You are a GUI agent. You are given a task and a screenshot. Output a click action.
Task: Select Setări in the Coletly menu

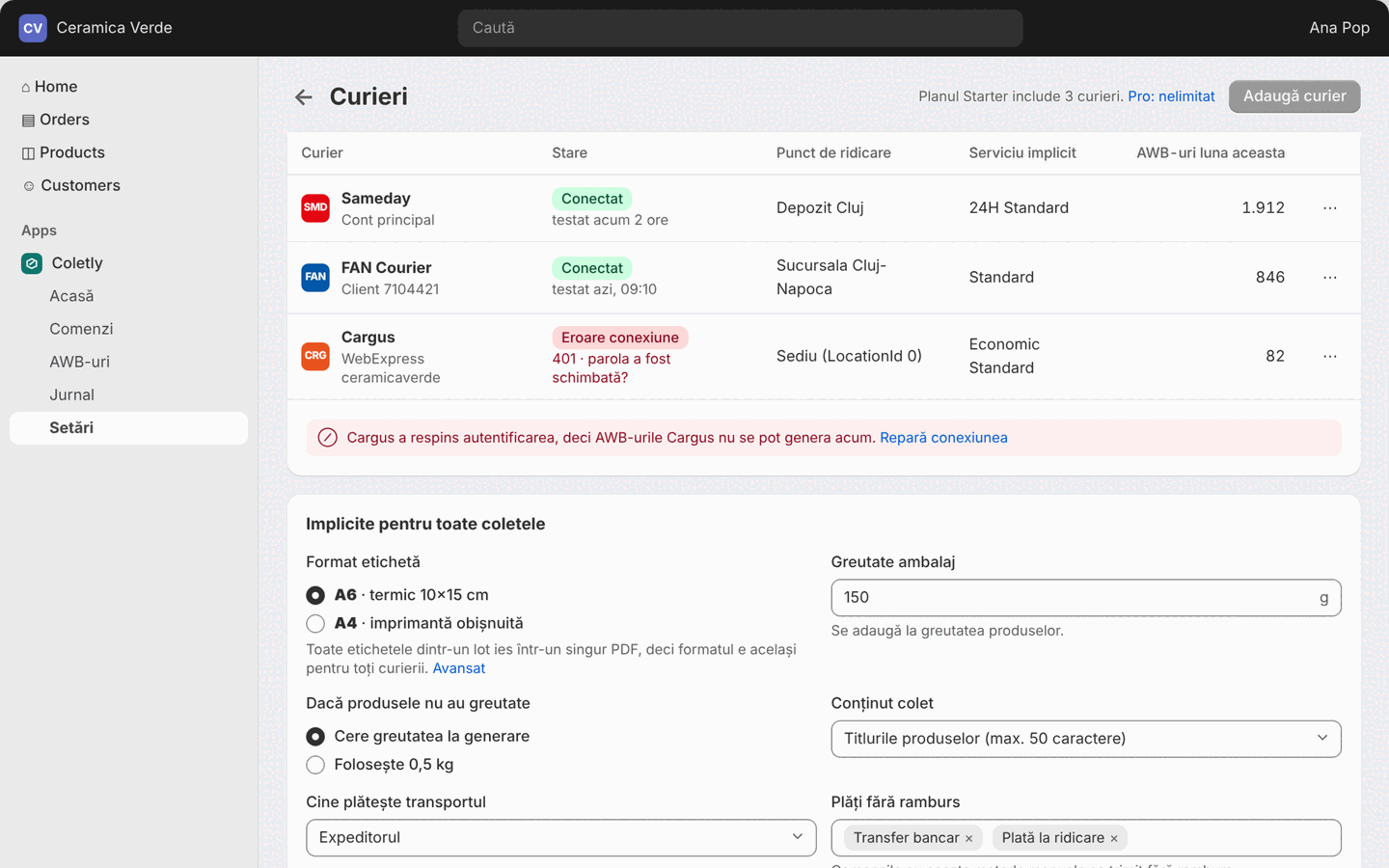click(x=128, y=428)
